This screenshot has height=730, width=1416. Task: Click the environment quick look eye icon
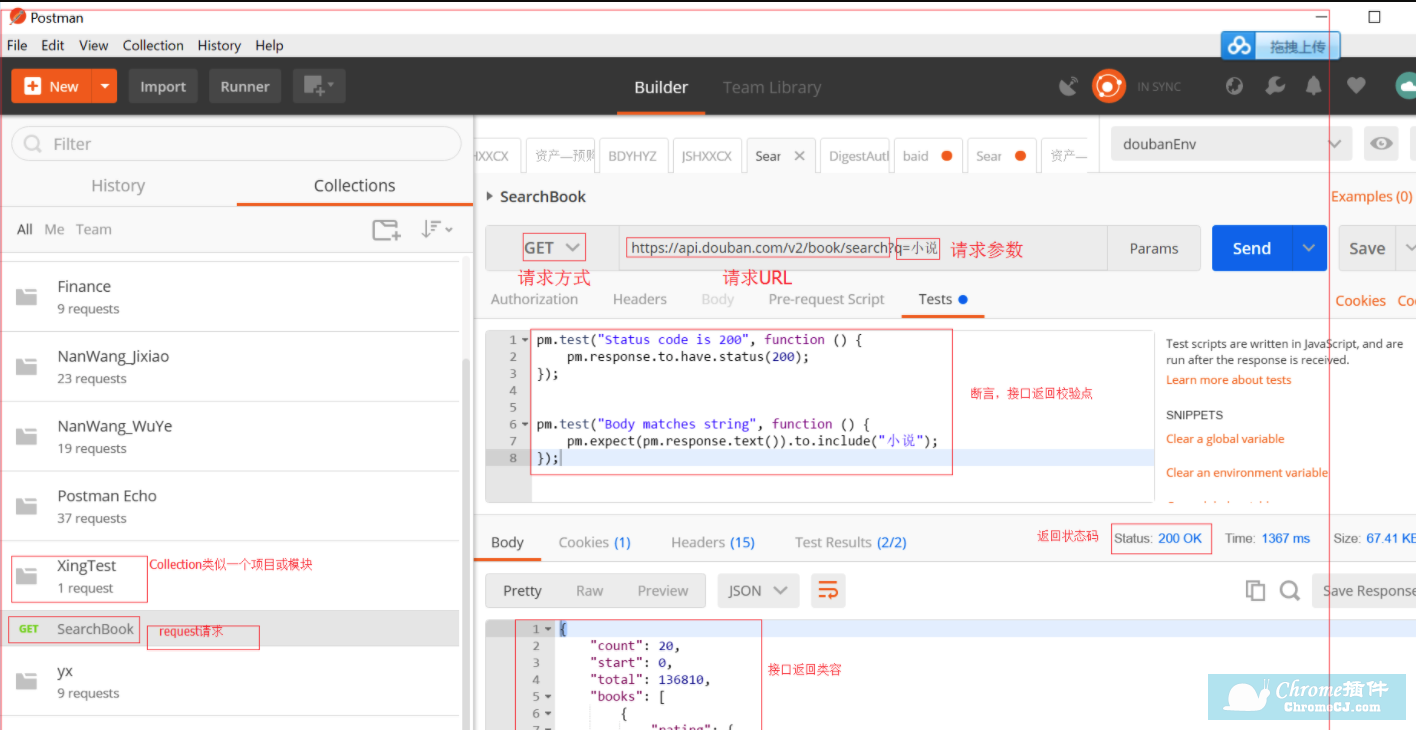tap(1381, 144)
